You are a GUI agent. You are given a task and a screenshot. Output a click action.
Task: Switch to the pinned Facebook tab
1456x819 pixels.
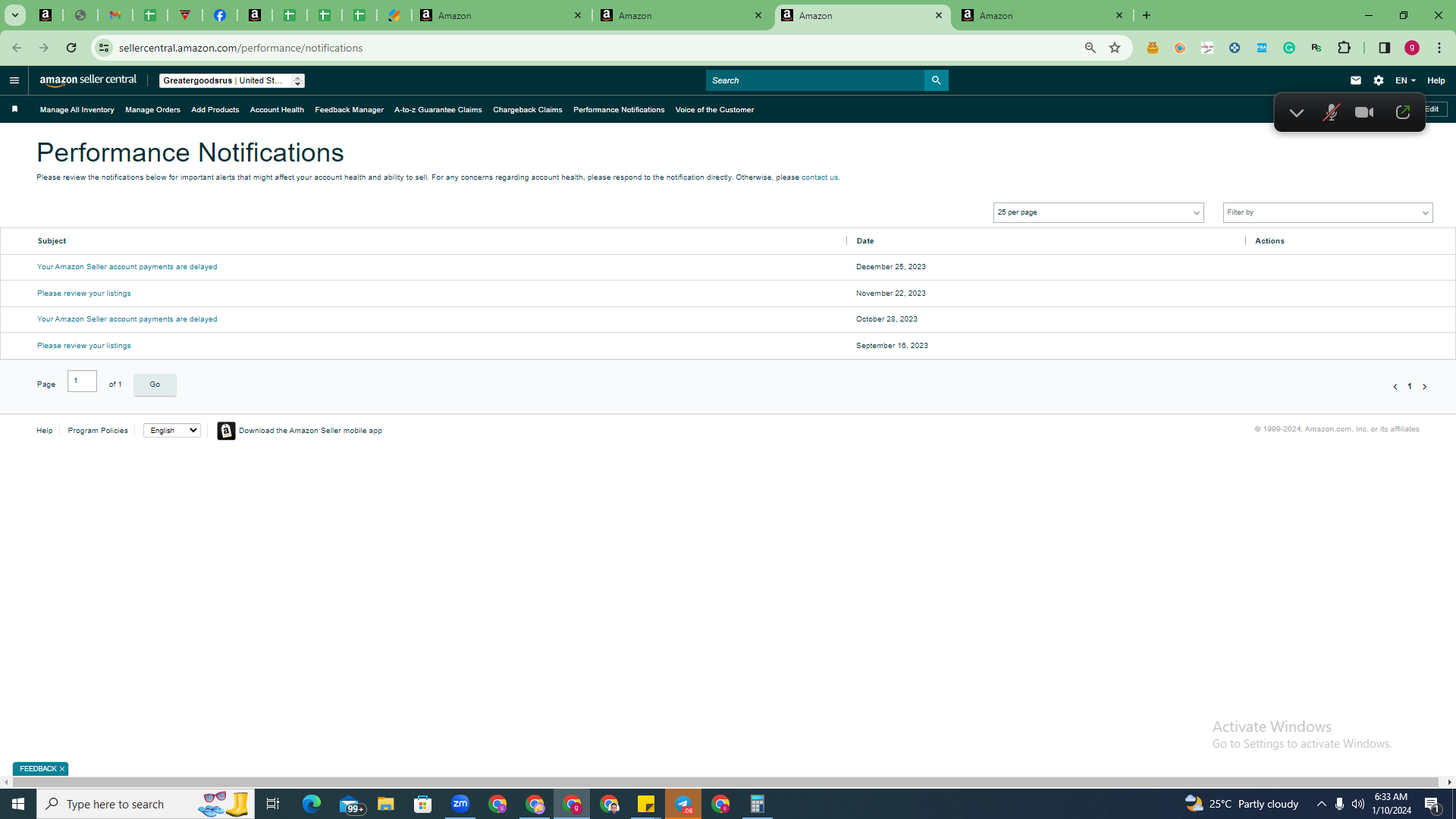[x=220, y=15]
